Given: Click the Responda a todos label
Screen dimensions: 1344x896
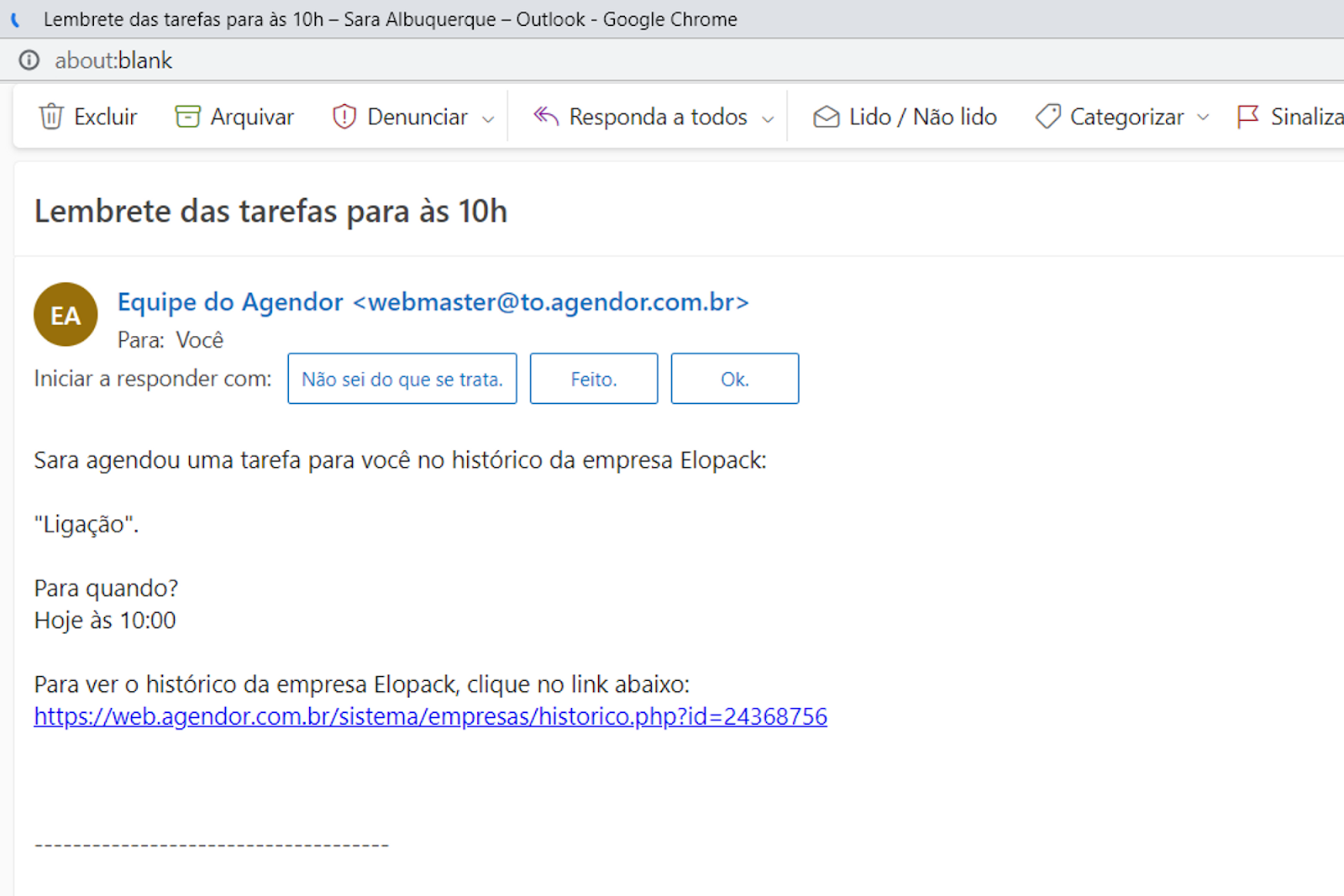Looking at the screenshot, I should click(x=658, y=117).
